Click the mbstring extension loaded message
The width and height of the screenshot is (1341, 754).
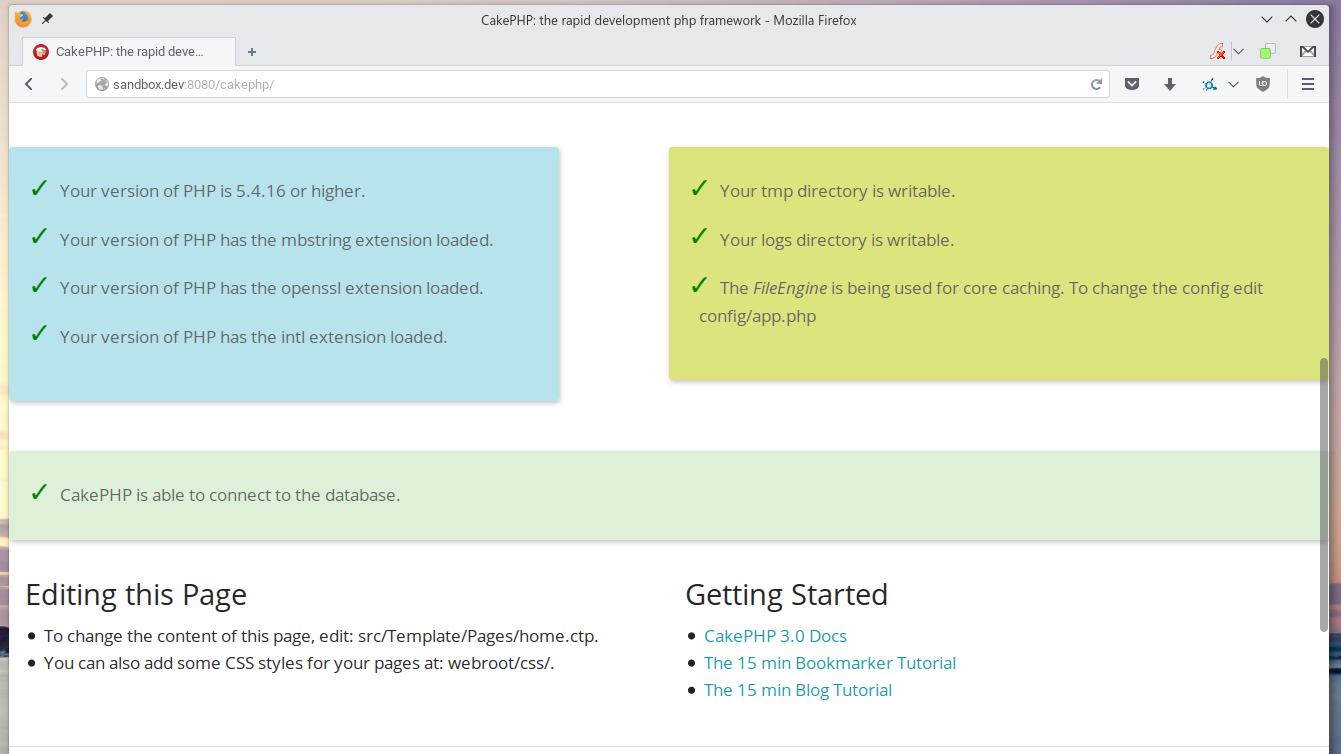coord(276,240)
